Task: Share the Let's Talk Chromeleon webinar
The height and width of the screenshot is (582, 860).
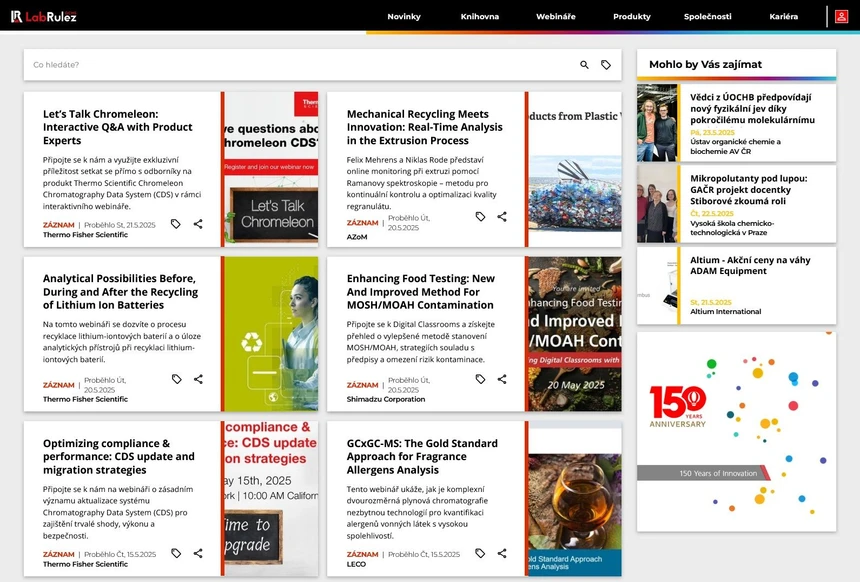Action: (x=198, y=224)
